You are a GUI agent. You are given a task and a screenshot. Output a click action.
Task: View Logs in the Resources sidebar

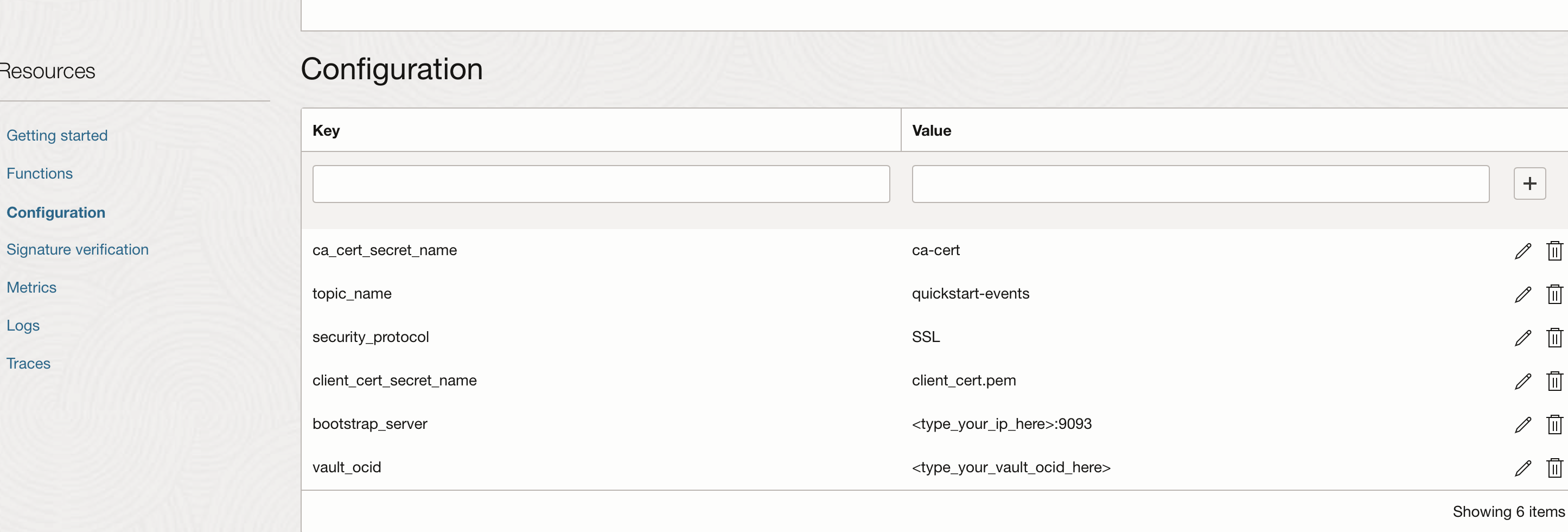tap(23, 326)
